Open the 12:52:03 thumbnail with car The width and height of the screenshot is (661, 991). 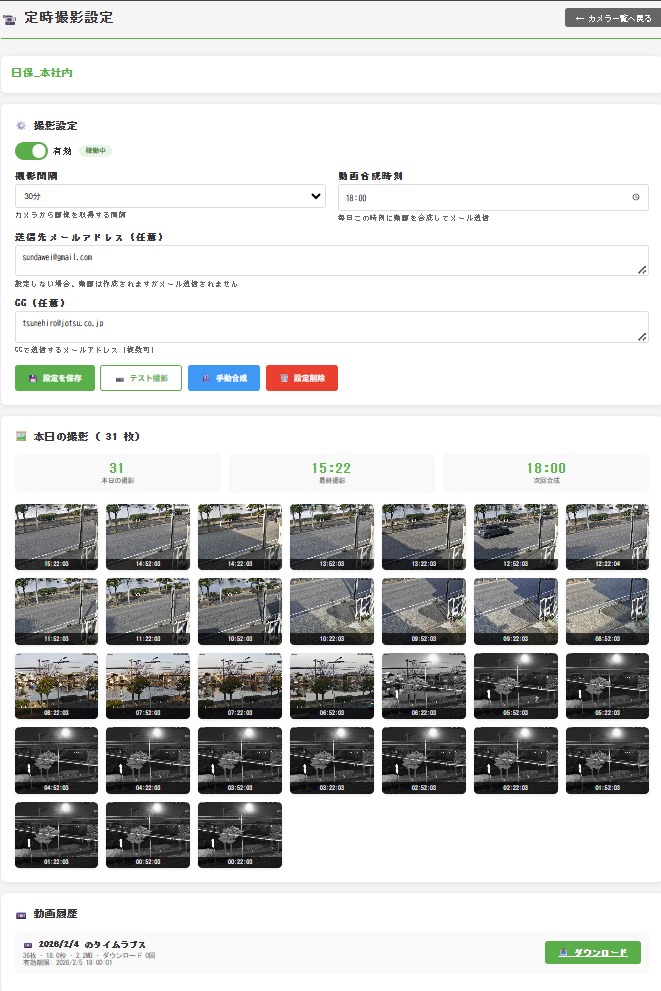coord(515,537)
